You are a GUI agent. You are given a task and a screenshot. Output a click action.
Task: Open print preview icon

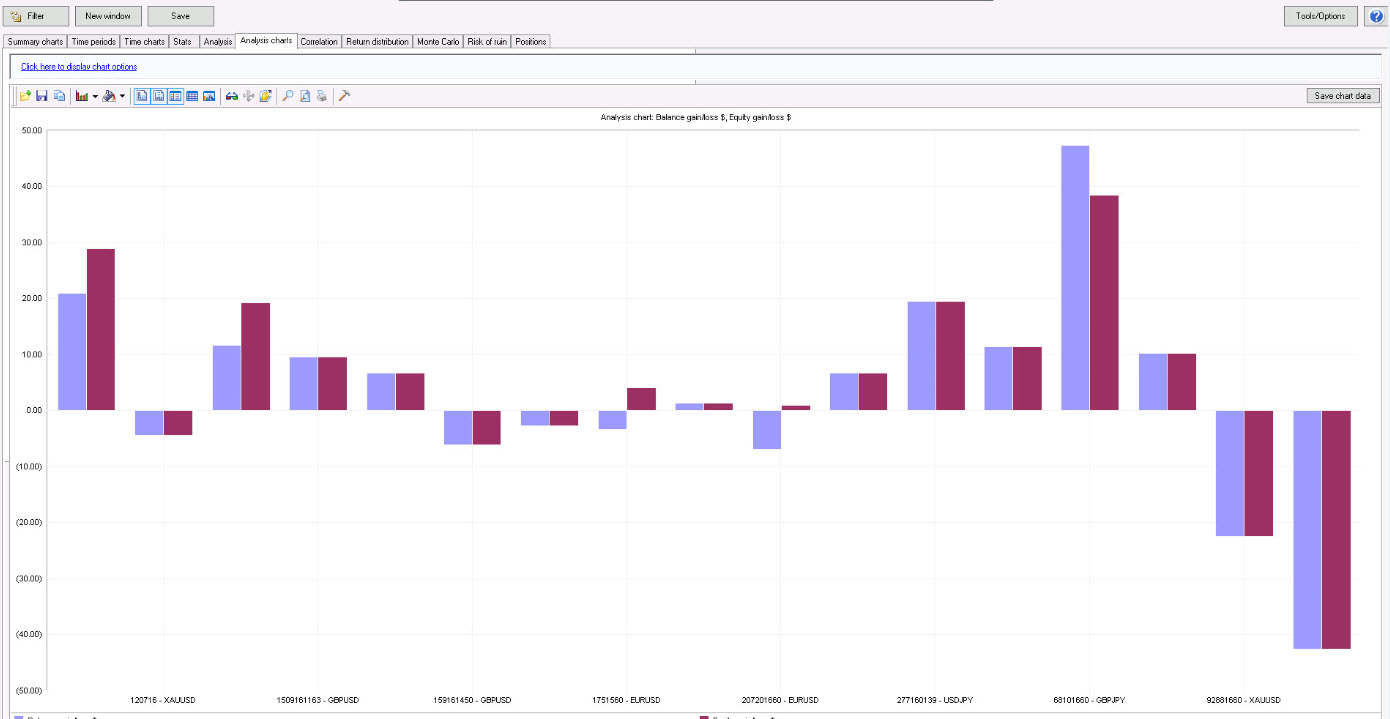coord(305,96)
